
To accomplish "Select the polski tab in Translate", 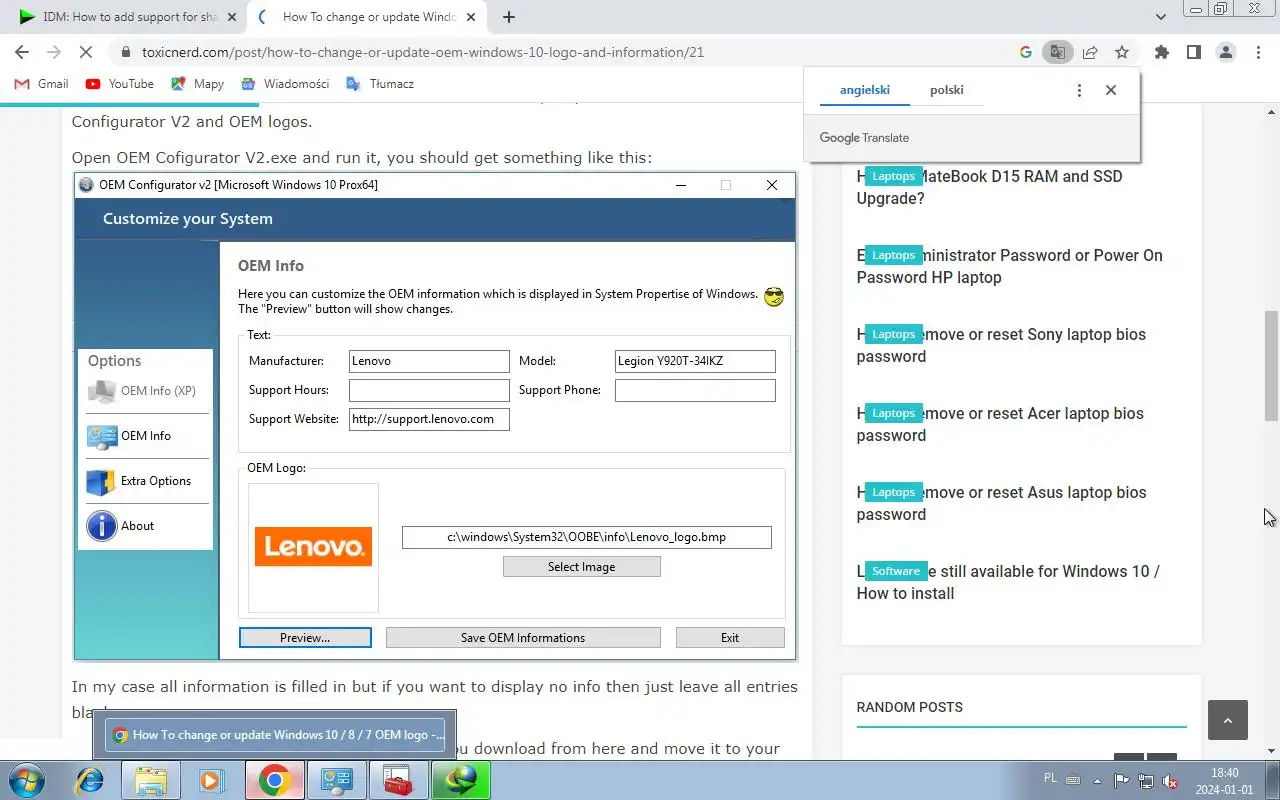I will click(946, 90).
